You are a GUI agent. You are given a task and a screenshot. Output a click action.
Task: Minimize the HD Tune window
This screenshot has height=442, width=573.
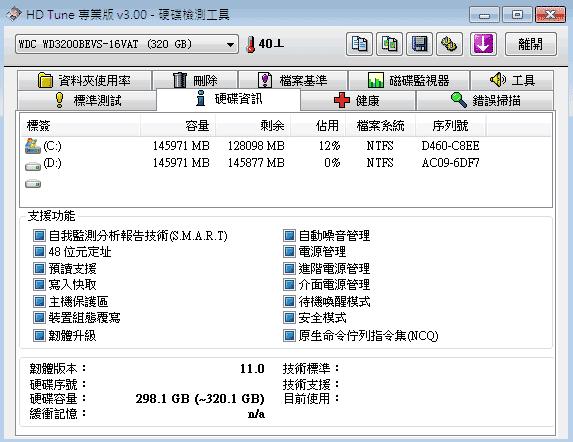[484, 15]
